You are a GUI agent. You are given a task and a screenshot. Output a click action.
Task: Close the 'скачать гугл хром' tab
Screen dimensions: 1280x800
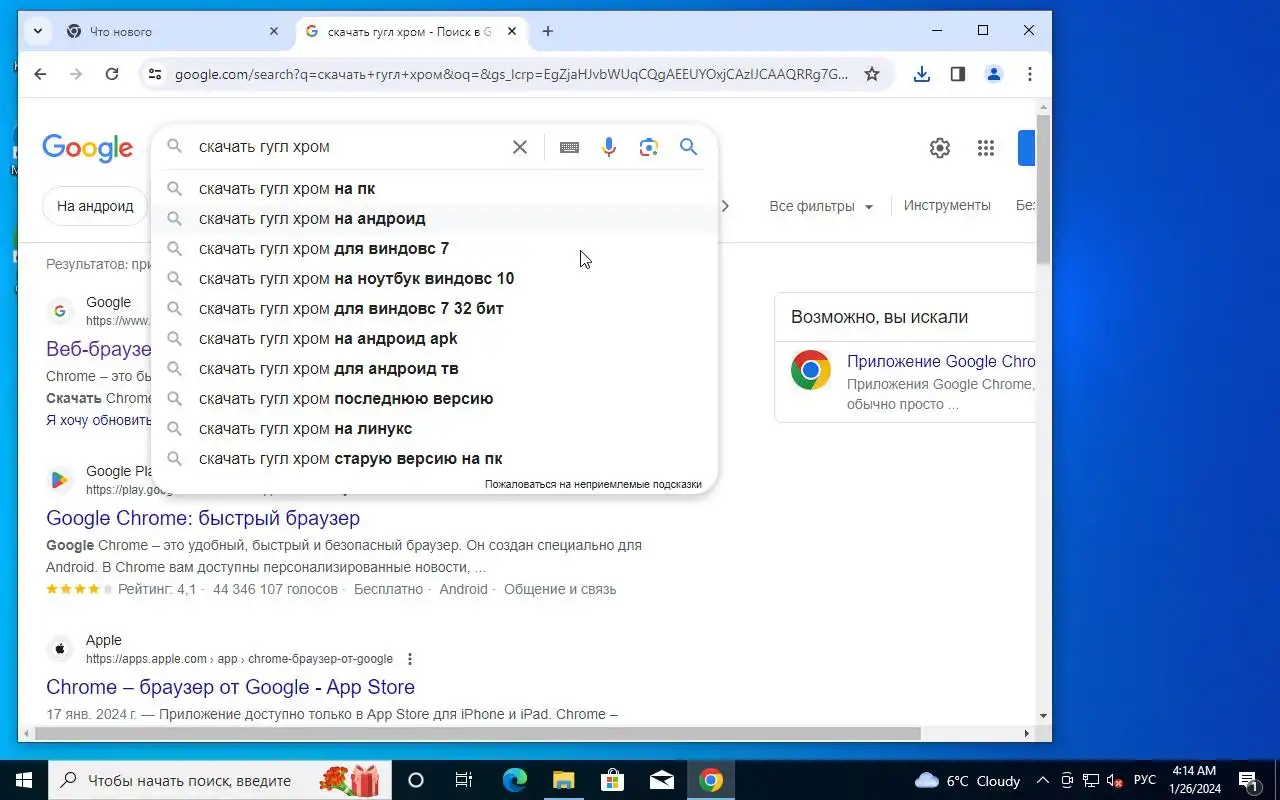click(512, 31)
